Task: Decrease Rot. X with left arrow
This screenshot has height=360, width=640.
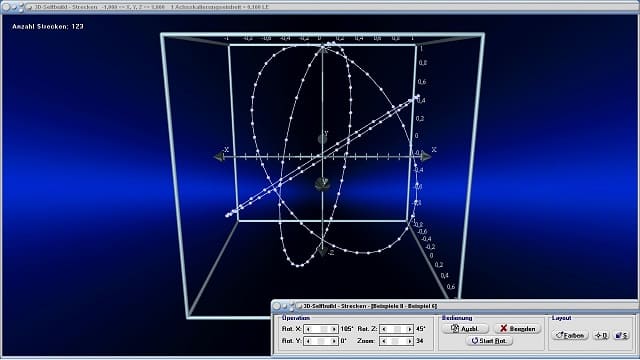Action: coord(308,329)
